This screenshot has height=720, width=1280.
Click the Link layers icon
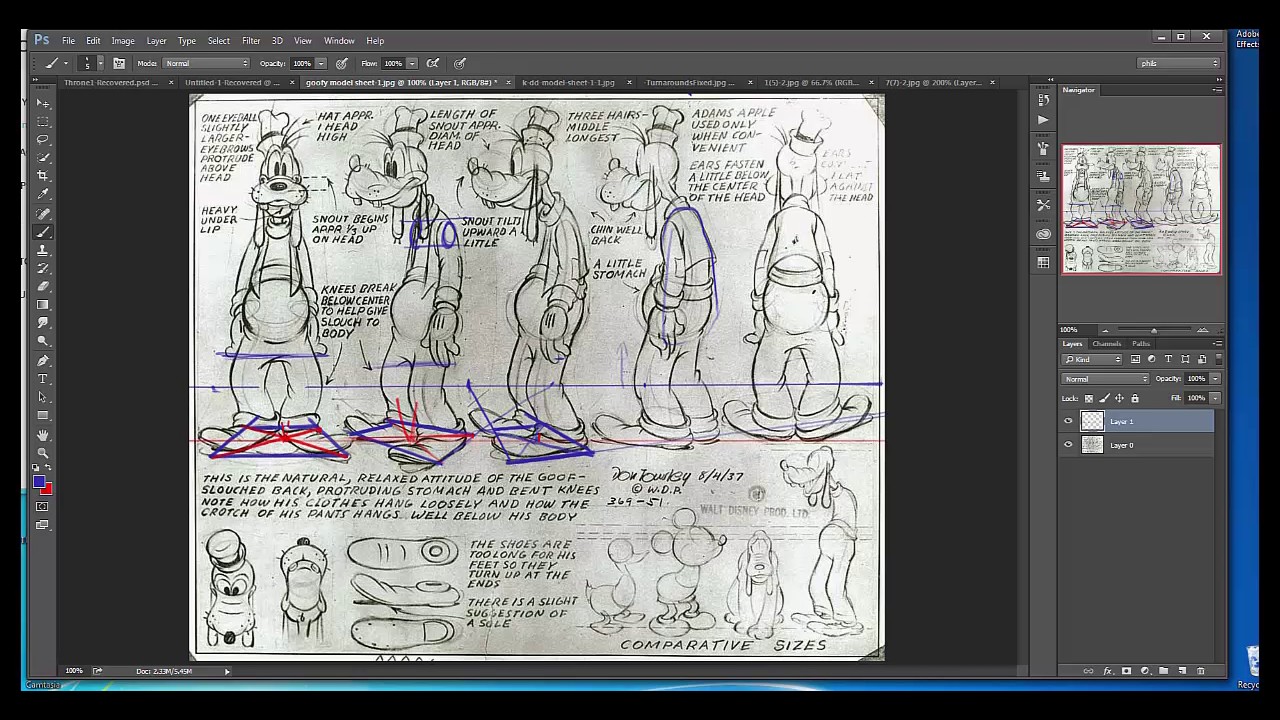tap(1089, 671)
